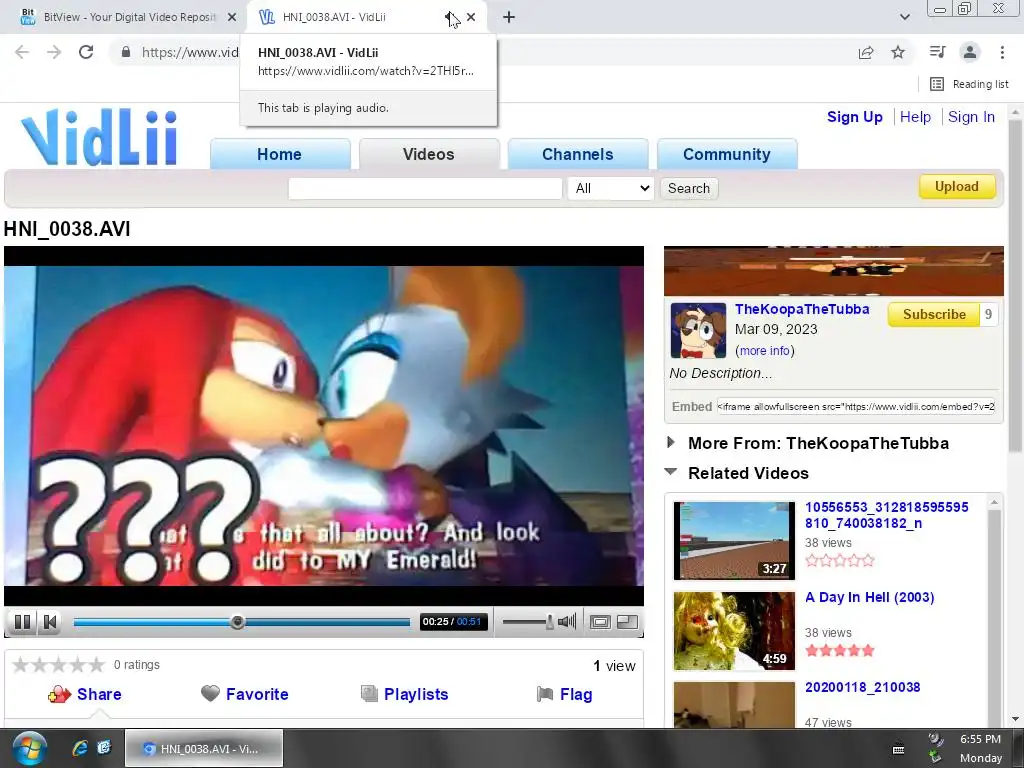Open the 20200118_210038 video link
The height and width of the screenshot is (768, 1024).
863,687
